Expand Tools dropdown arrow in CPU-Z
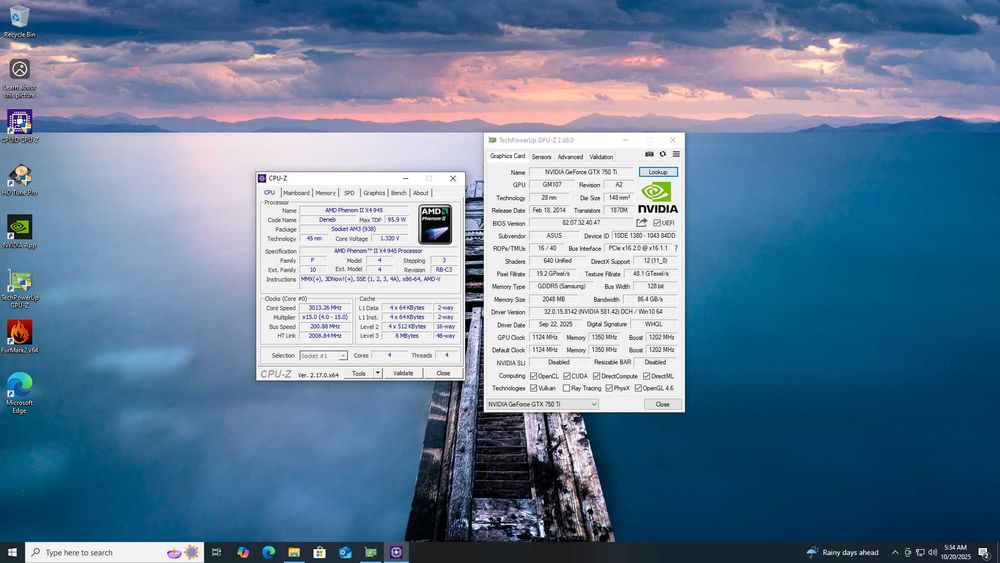Viewport: 1000px width, 563px height. (378, 373)
